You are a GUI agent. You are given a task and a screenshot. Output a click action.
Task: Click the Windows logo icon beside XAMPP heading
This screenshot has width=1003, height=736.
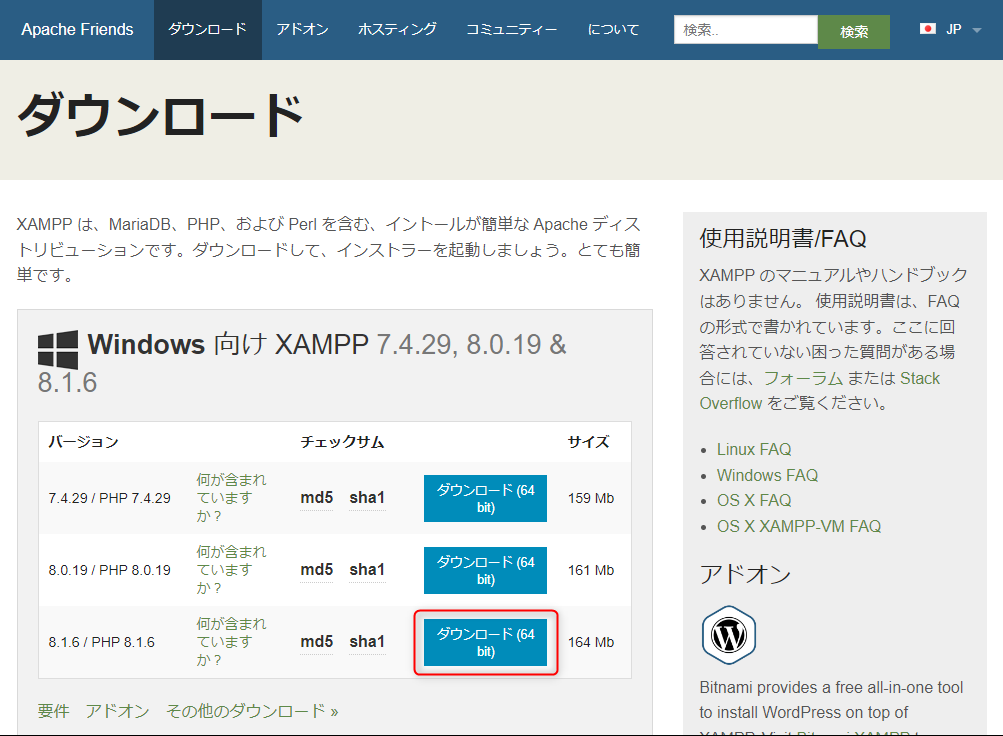(x=58, y=349)
